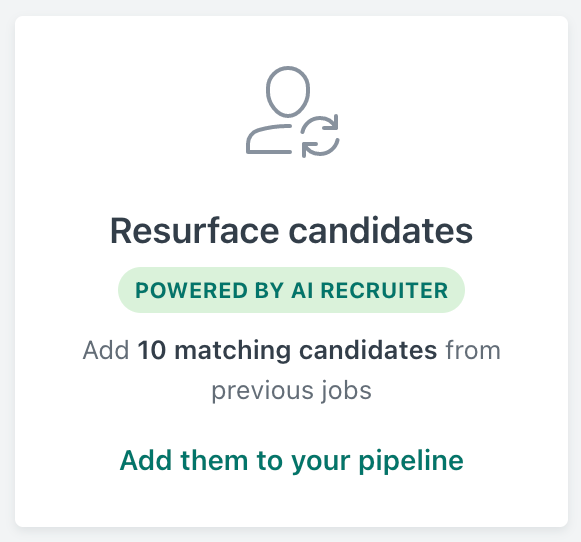
Task: Select the Resurface candidates heading
Action: tap(292, 231)
